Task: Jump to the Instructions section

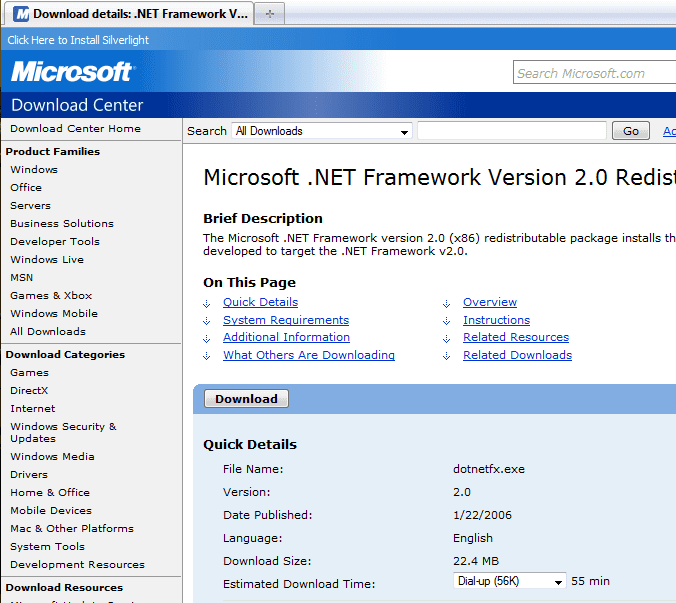Action: tap(496, 320)
